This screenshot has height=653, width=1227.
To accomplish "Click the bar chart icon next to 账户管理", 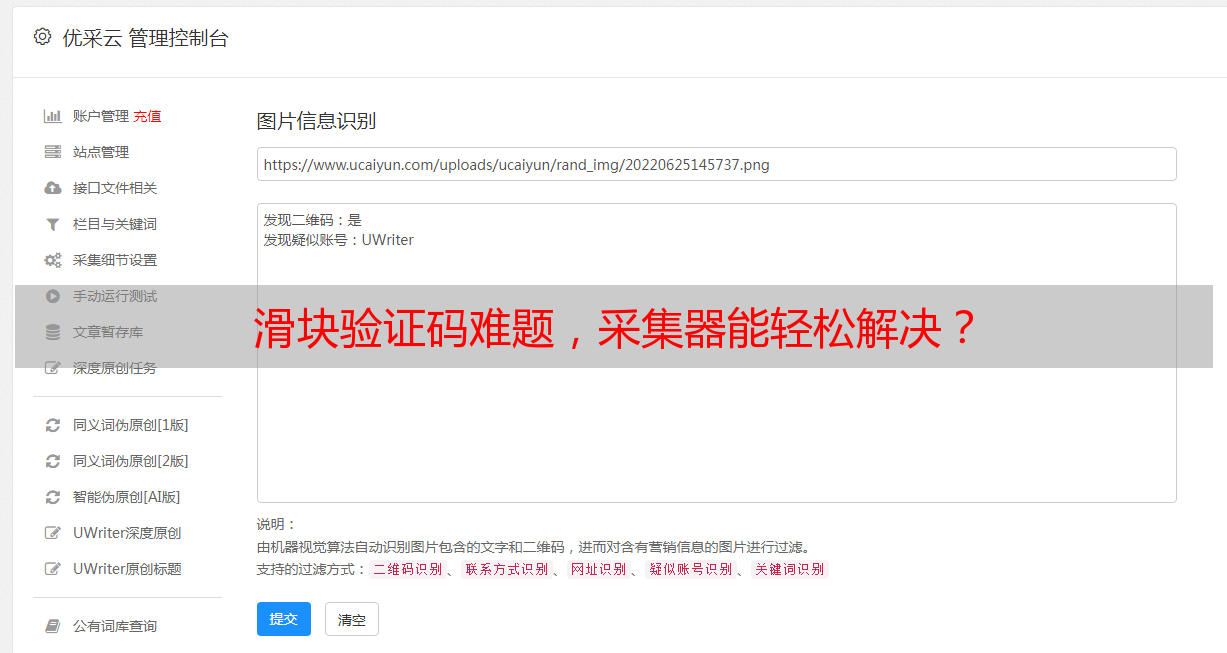I will point(53,116).
